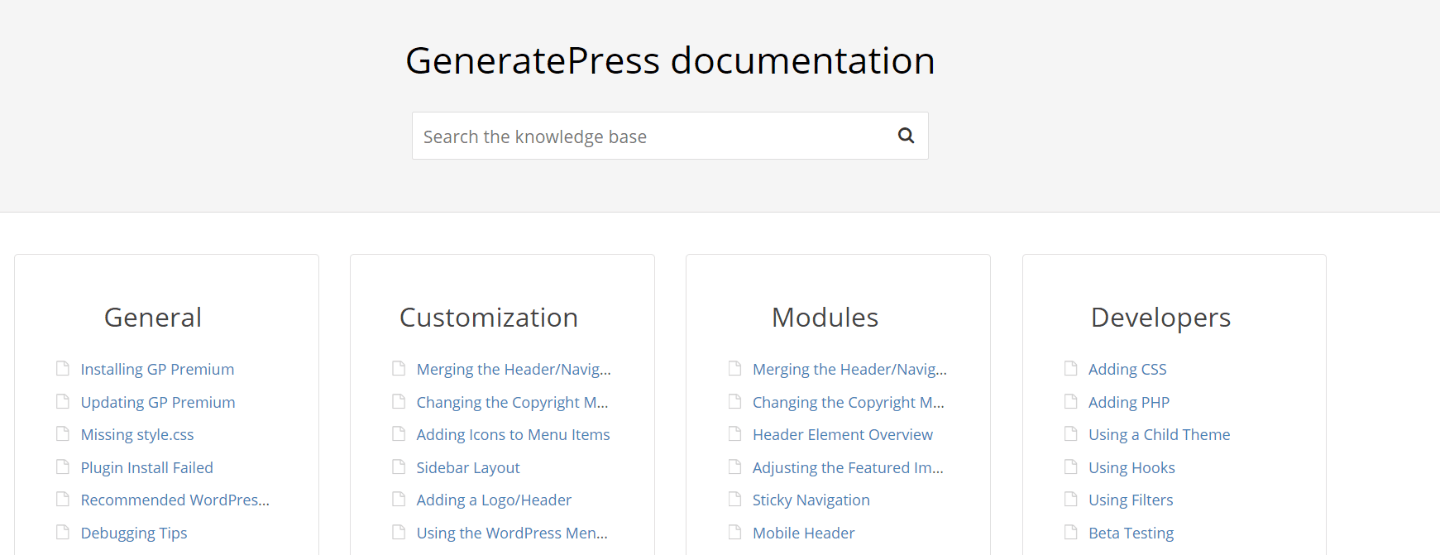Click document icon beside 'Using Hooks'
The width and height of the screenshot is (1440, 555).
coord(1071,466)
